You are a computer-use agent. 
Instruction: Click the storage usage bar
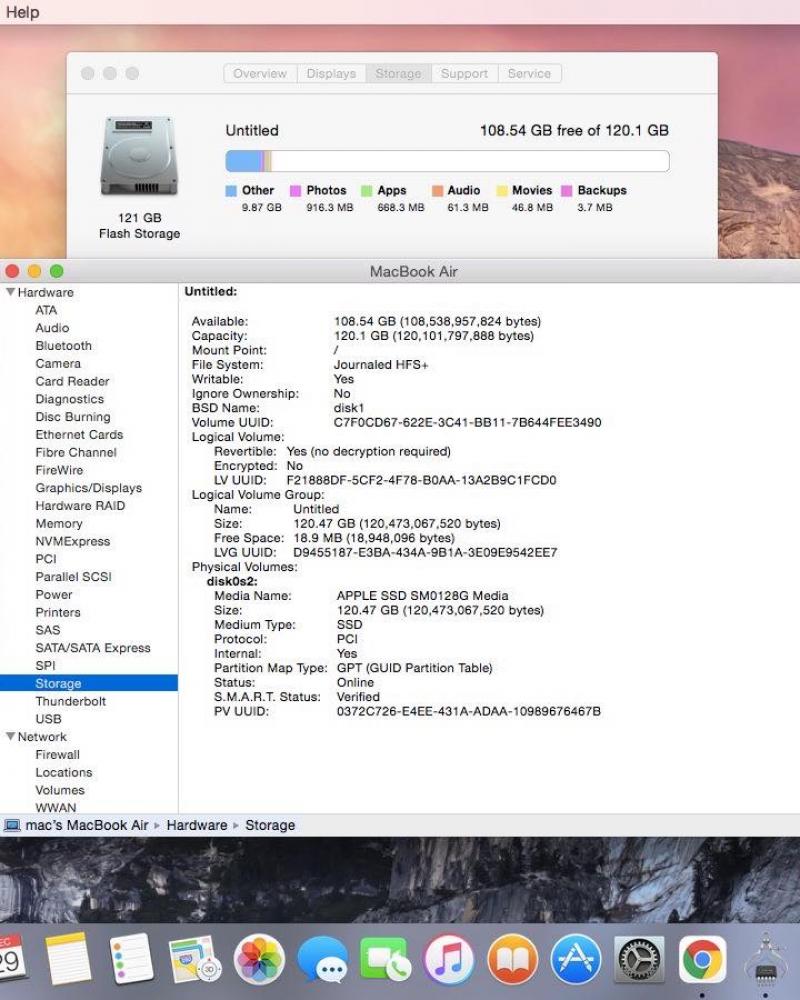pyautogui.click(x=447, y=161)
